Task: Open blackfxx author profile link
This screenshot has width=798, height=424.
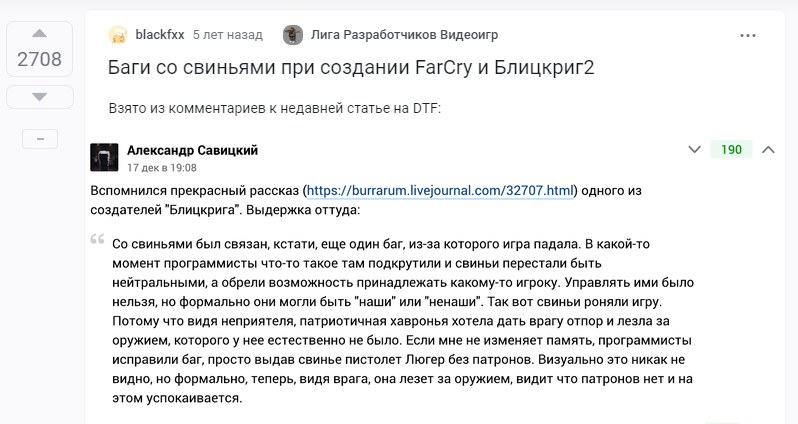Action: coord(160,35)
